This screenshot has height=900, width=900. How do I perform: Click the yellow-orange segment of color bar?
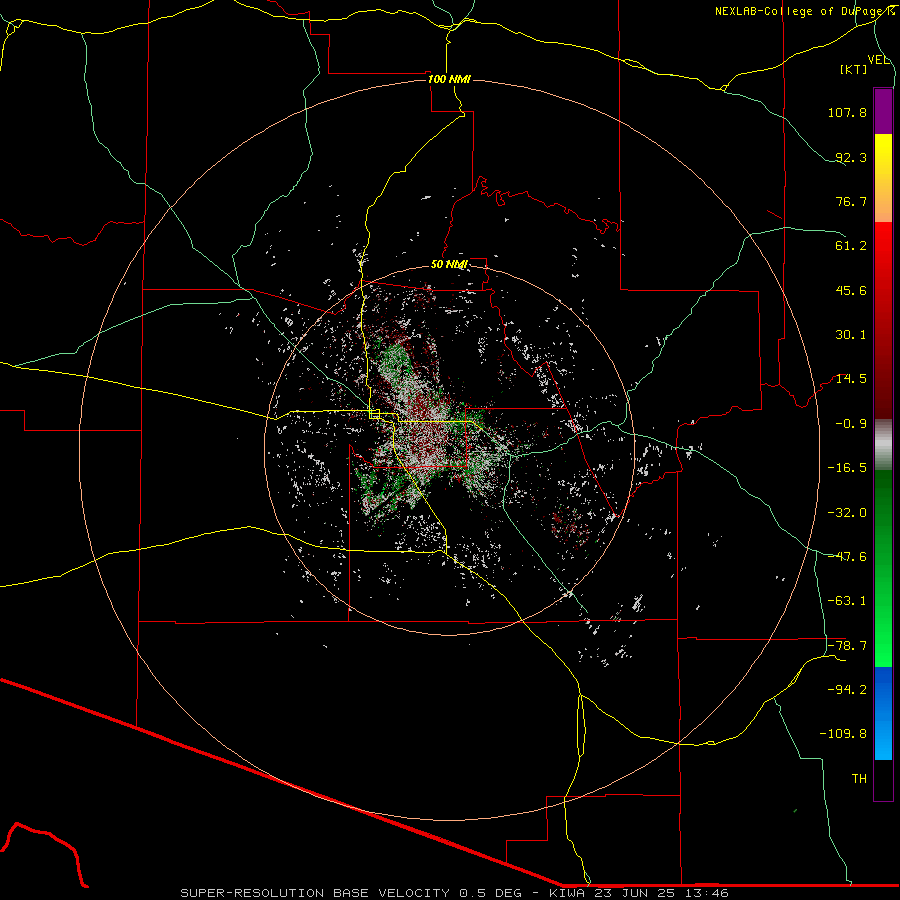coord(883,178)
